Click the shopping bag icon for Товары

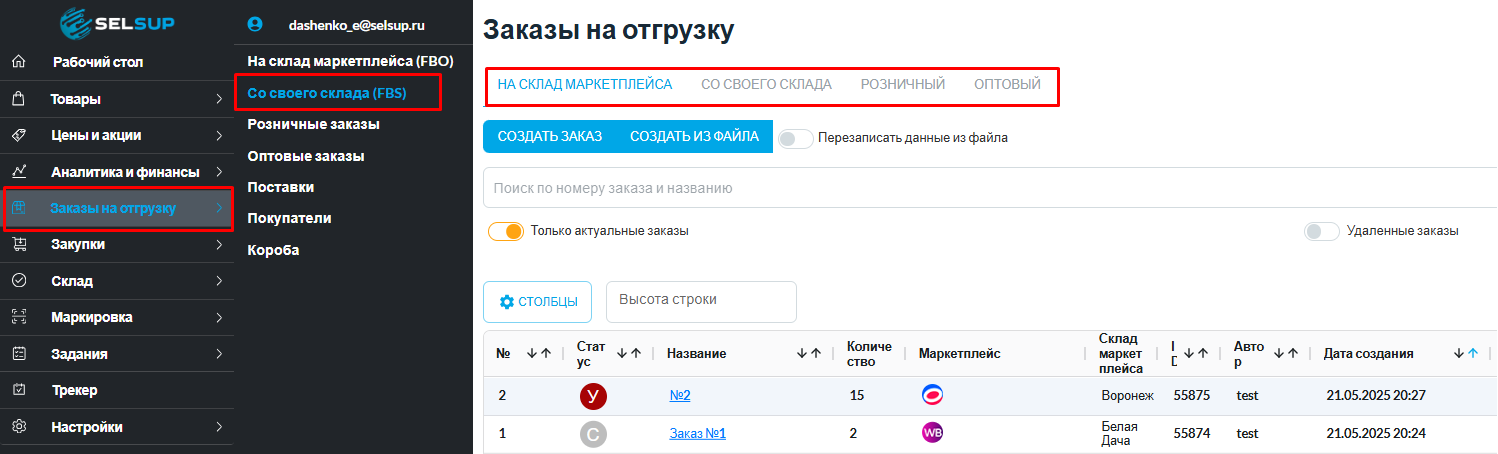(x=18, y=99)
